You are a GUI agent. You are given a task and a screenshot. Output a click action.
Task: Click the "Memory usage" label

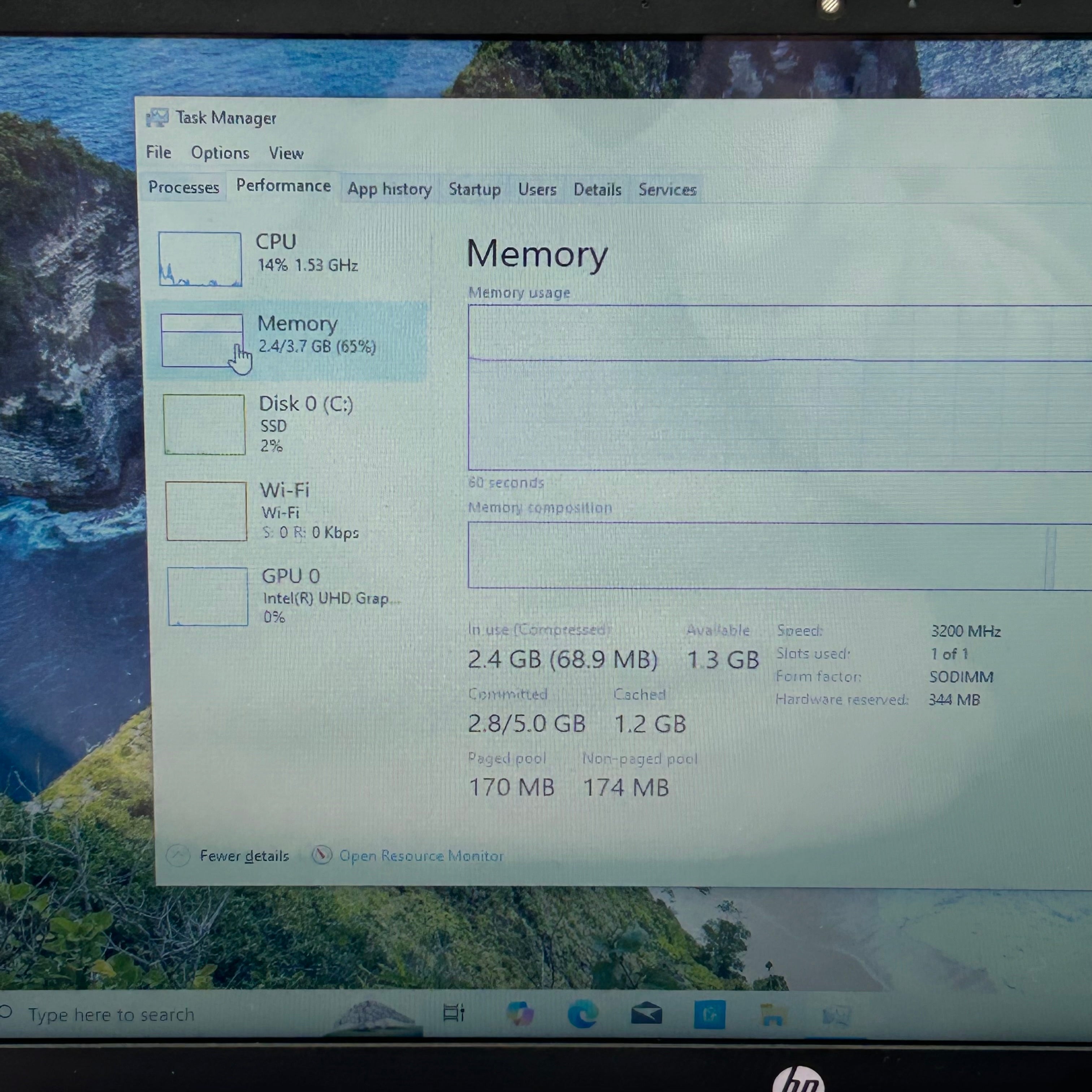click(x=519, y=293)
